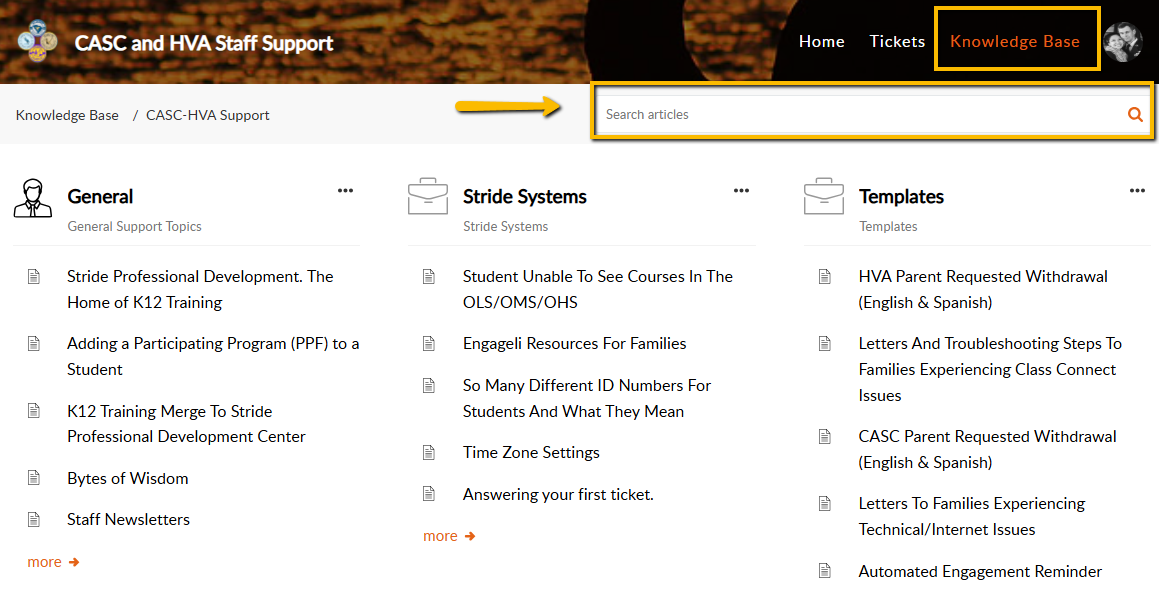Viewport: 1159px width, 595px height.
Task: Click document icon beside Stride Professional Development
Action: point(34,276)
